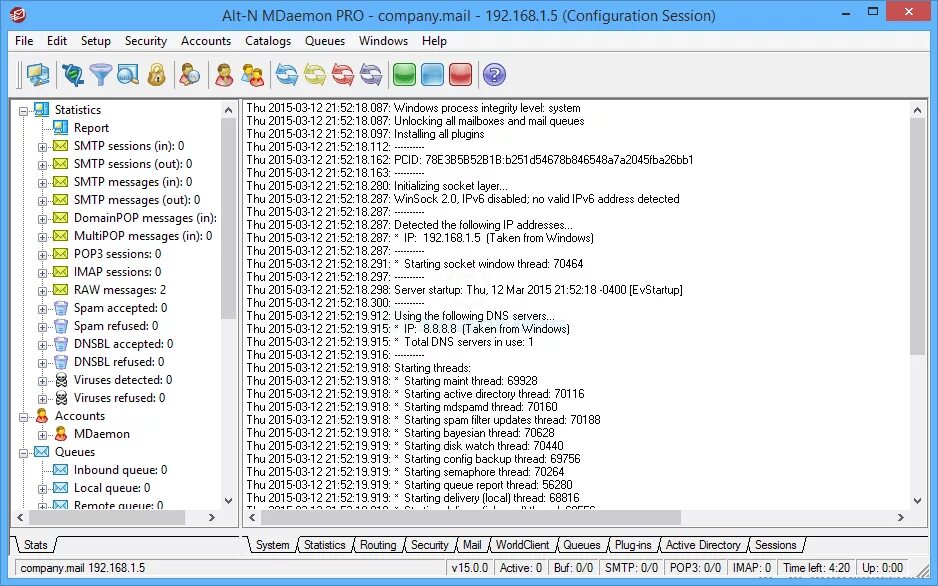The image size is (938, 586).
Task: Click the PCID log line
Action: pyautogui.click(x=470, y=160)
